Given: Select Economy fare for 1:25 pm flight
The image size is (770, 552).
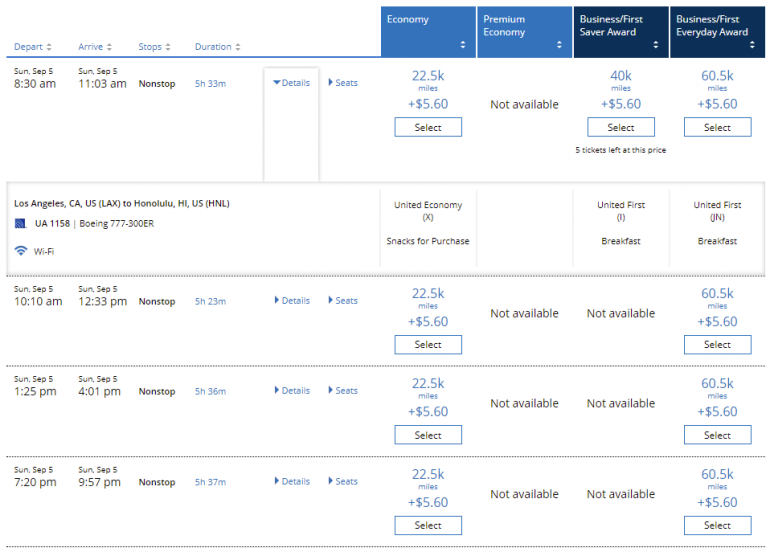Looking at the screenshot, I should [428, 435].
